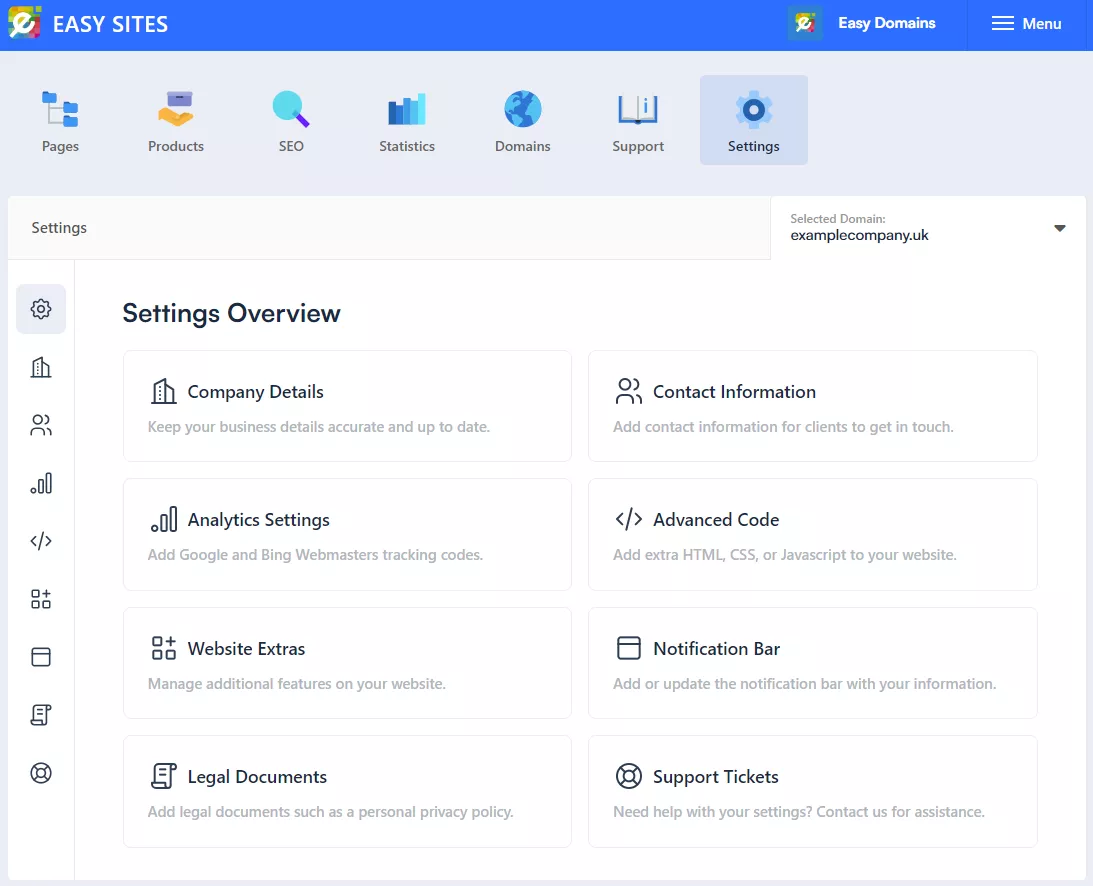1093x886 pixels.
Task: Click the Advanced Code sidebar icon
Action: coord(40,541)
